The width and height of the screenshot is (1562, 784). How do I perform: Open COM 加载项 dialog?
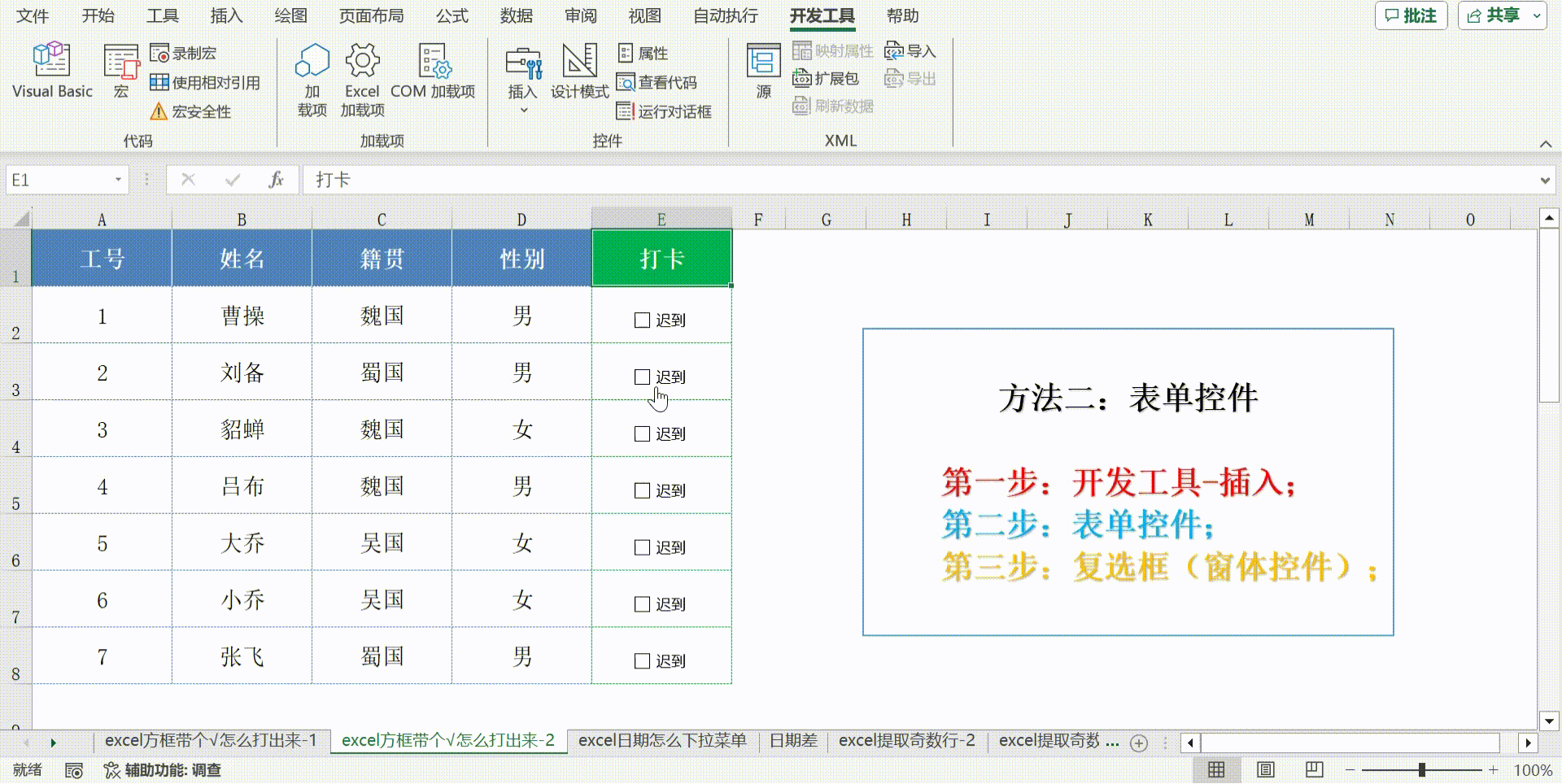(x=433, y=72)
